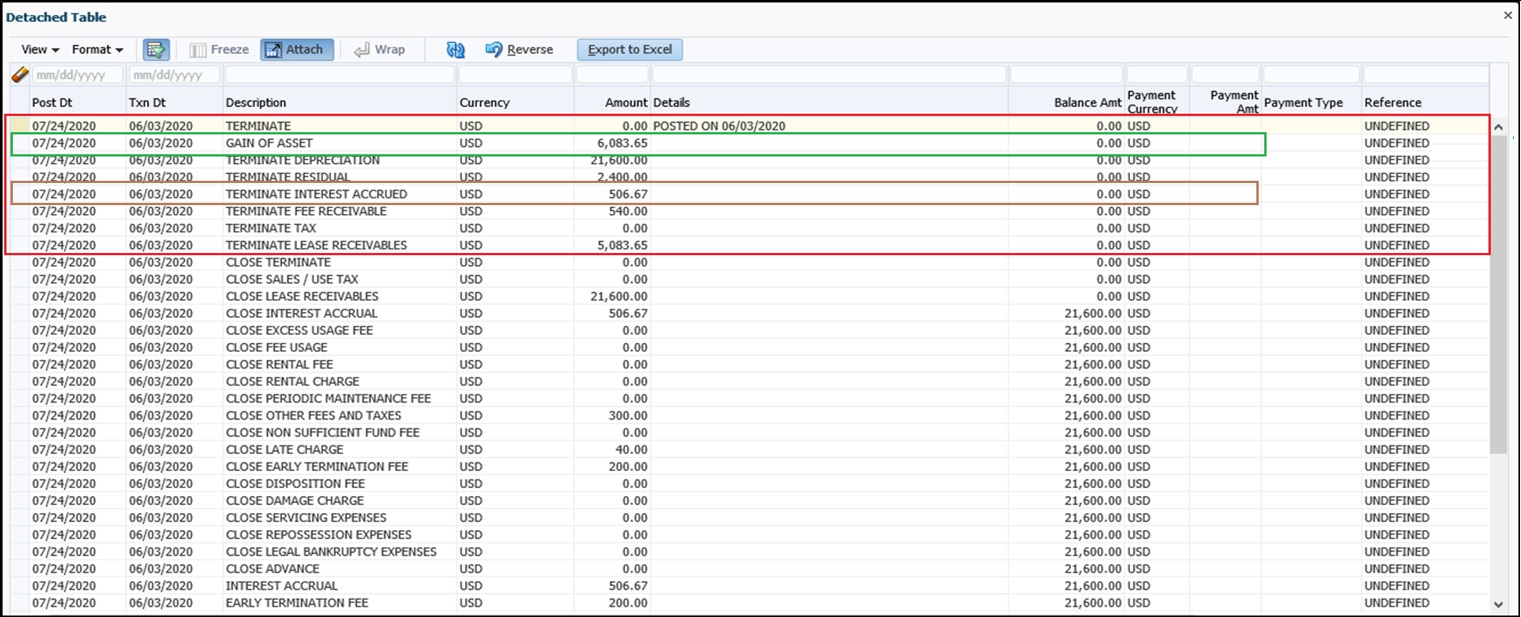Select the CLOSE LATE CHARGE row
Screen dimensions: 1521x617
click(749, 449)
